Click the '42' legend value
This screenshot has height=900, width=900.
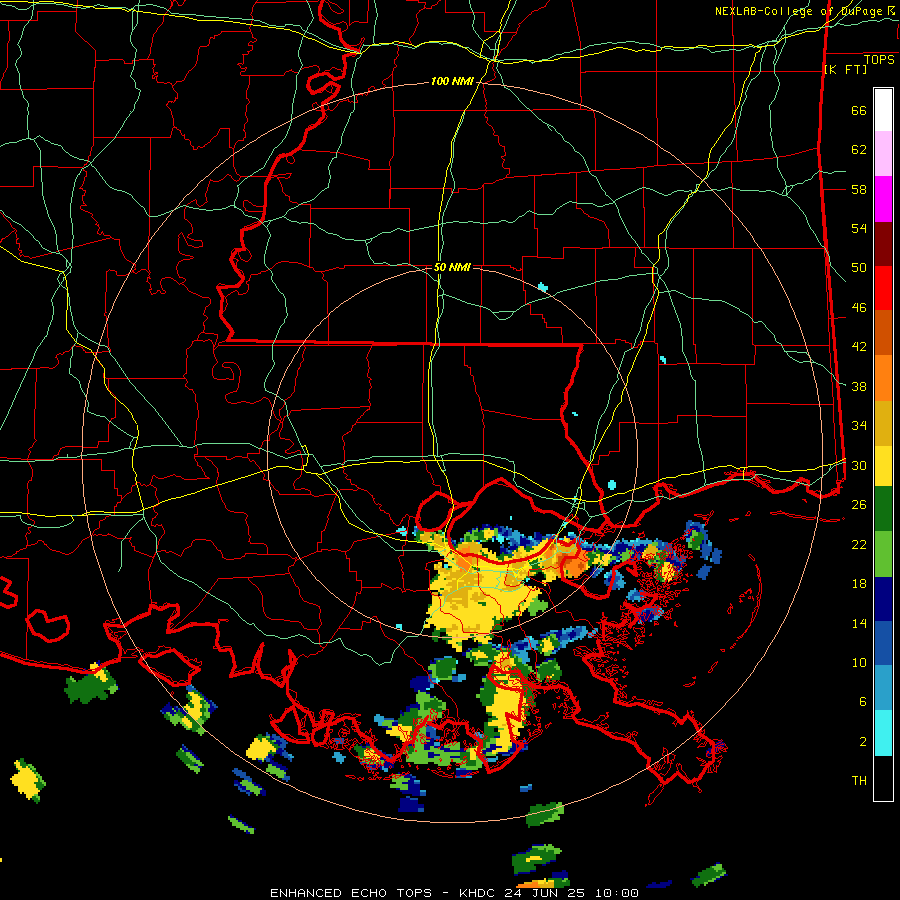(x=859, y=347)
